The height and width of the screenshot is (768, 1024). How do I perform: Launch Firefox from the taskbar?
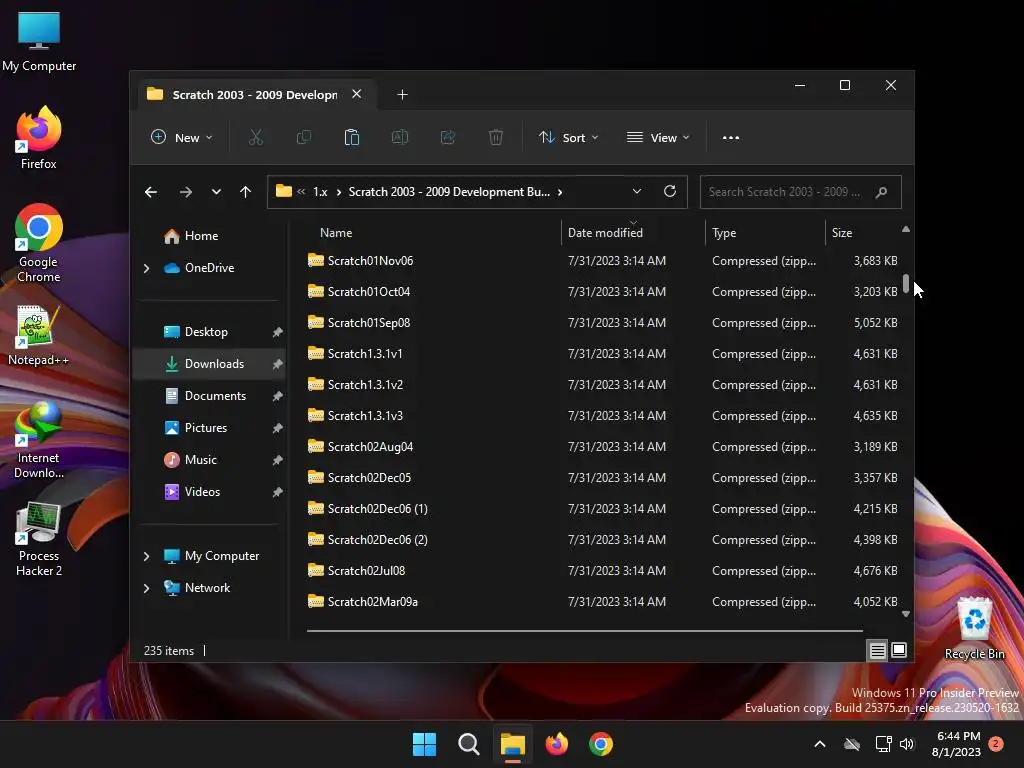tap(556, 744)
